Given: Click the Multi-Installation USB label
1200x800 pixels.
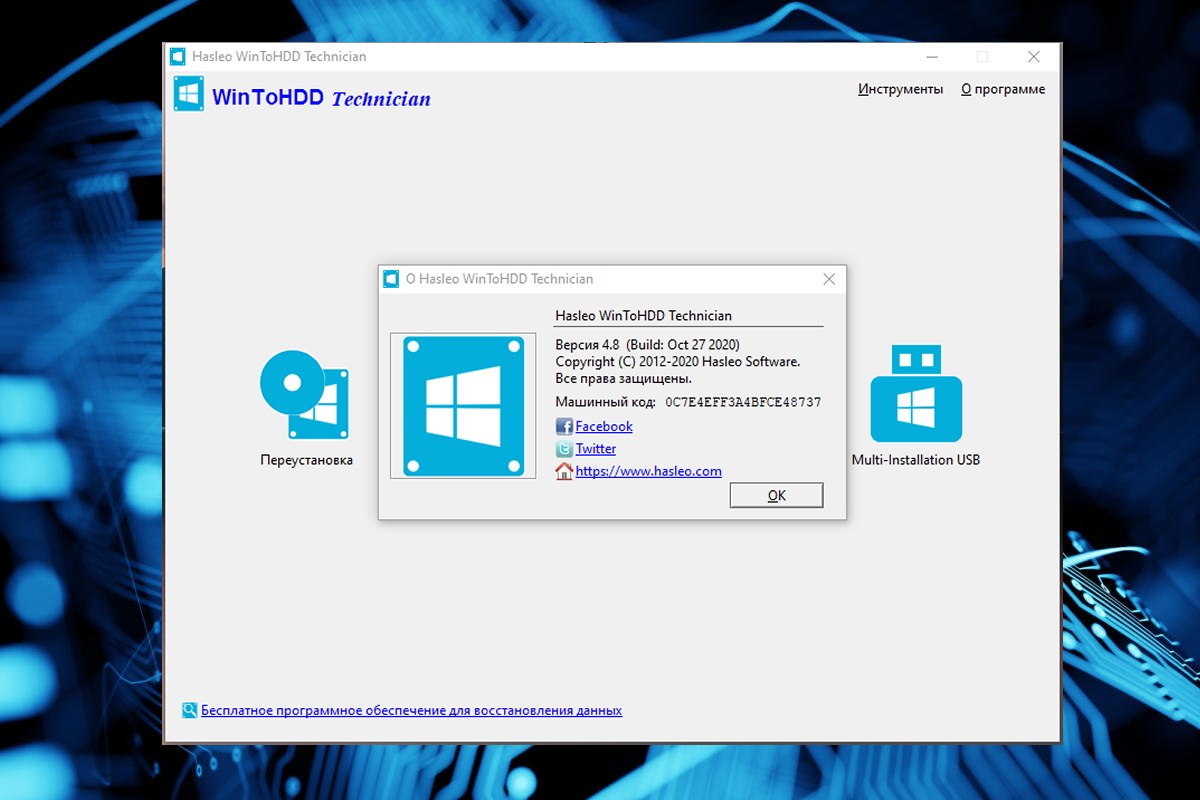Looking at the screenshot, I should point(916,460).
